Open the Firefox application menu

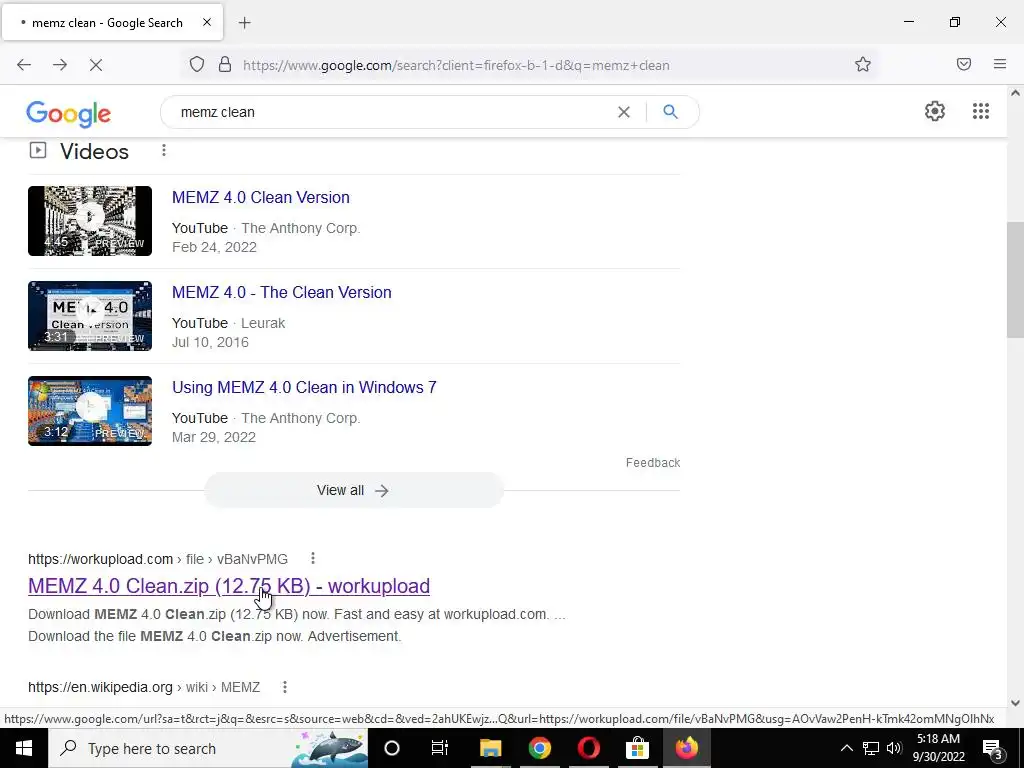1000,64
